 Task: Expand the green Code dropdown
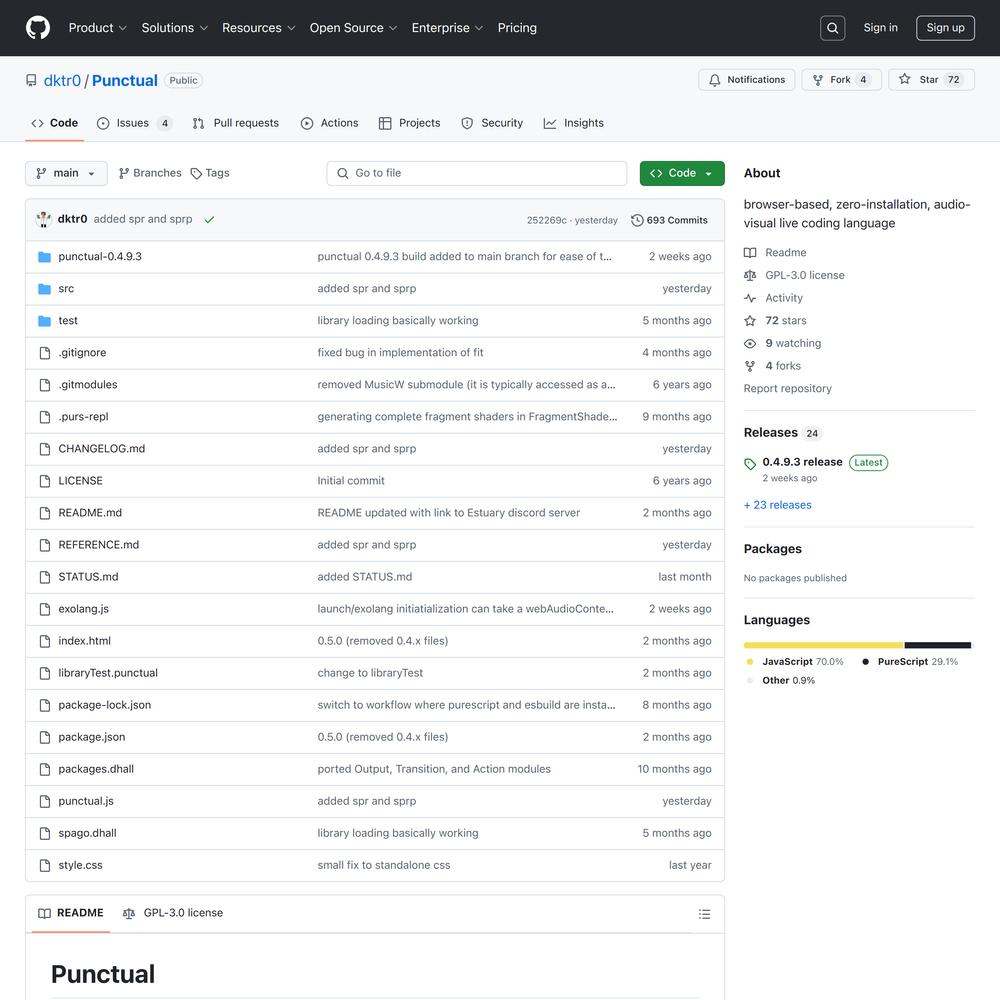(682, 173)
